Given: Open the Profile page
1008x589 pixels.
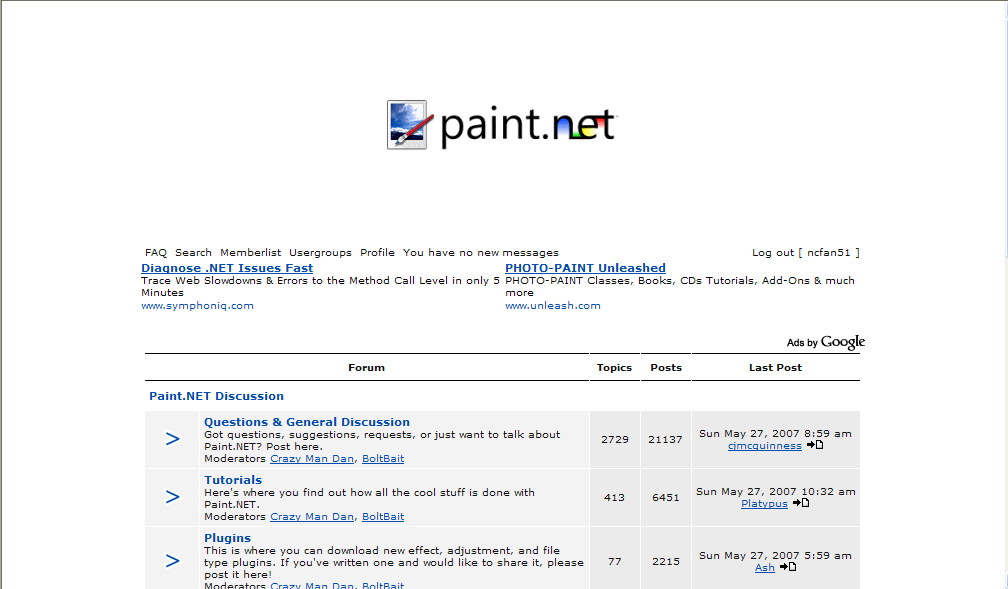Looking at the screenshot, I should tap(377, 253).
